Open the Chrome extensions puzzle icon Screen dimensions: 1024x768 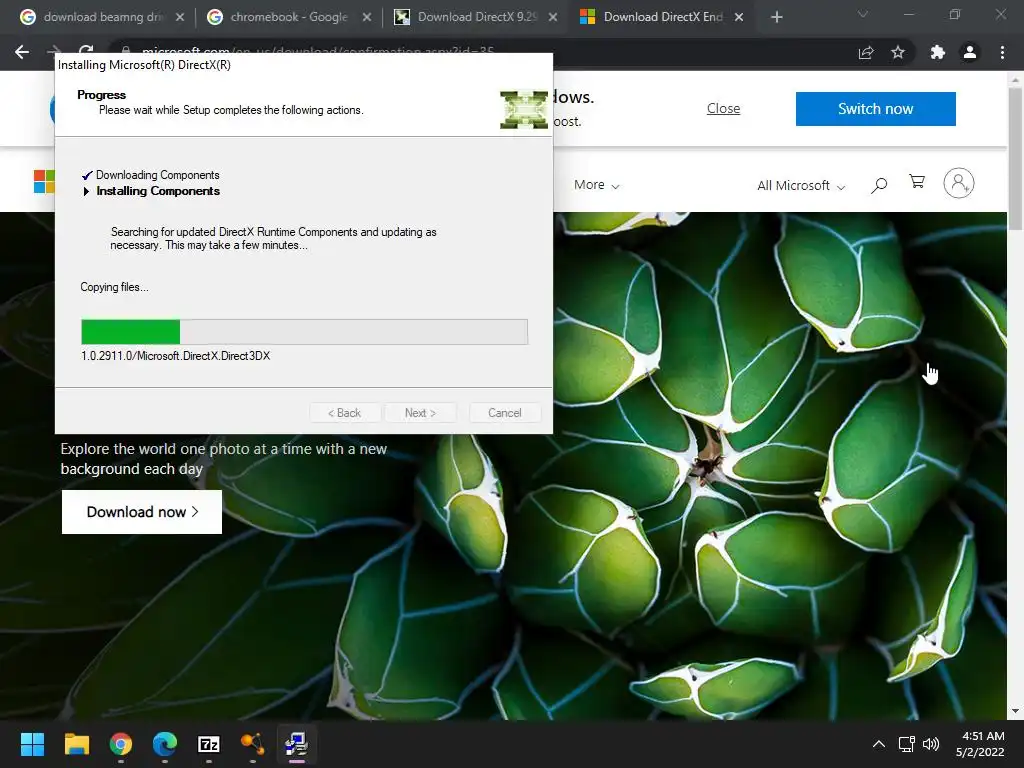938,52
